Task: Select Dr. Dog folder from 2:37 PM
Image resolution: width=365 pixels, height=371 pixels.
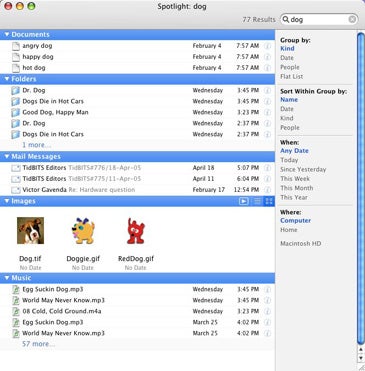Action: (137, 123)
